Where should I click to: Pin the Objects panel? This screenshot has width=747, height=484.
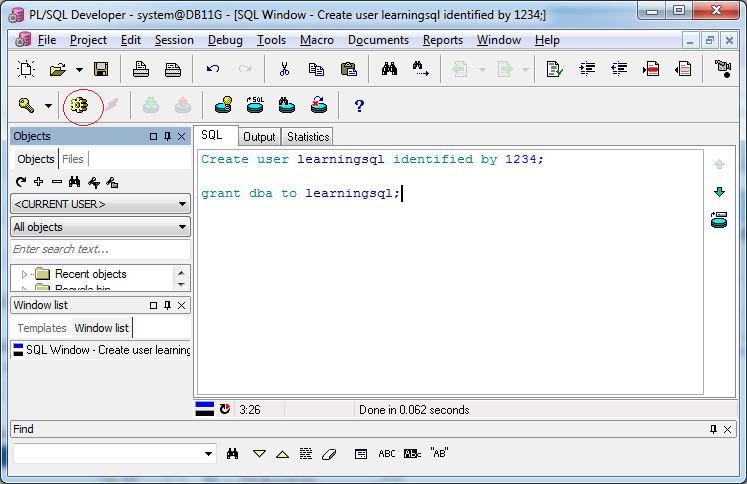(167, 136)
